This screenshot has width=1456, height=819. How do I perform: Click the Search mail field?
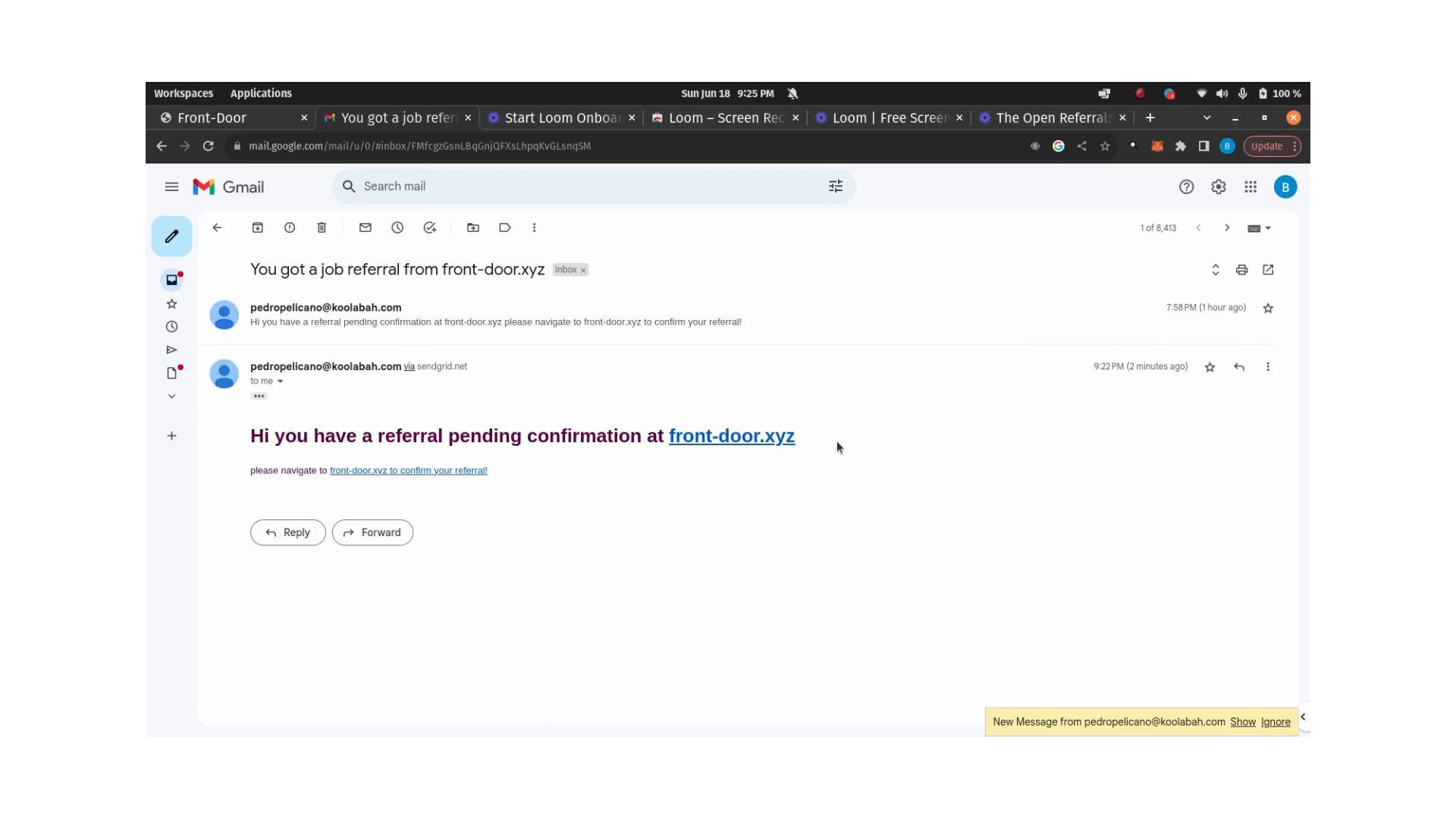[594, 187]
